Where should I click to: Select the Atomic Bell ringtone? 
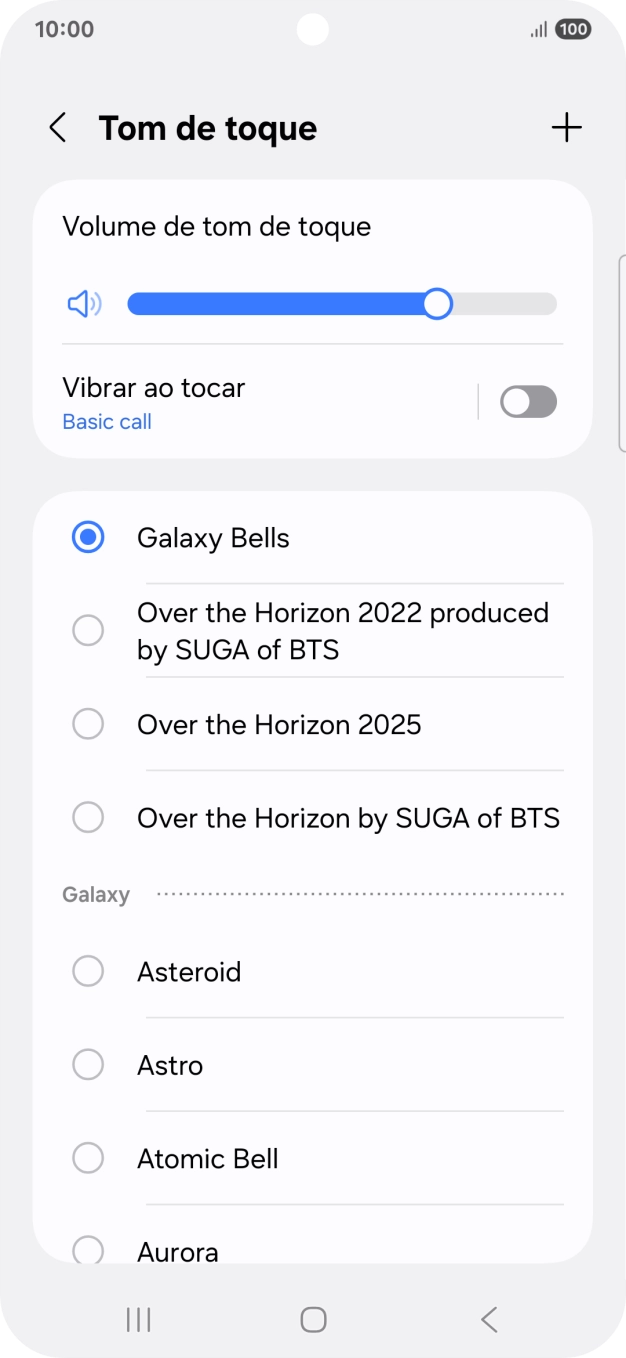88,1159
